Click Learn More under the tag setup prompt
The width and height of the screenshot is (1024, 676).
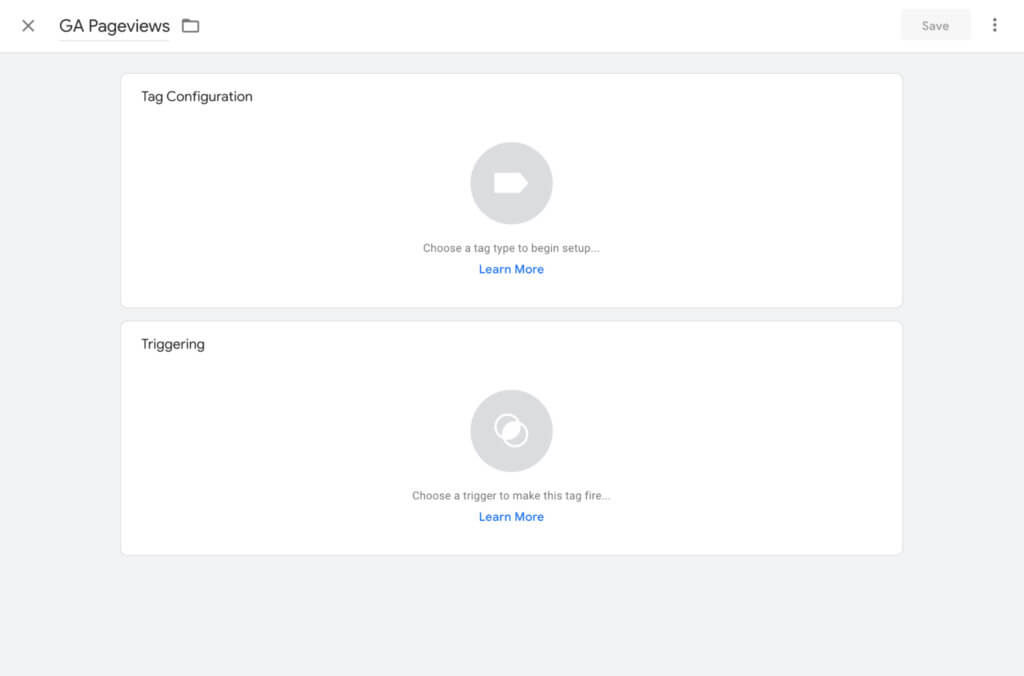511,268
